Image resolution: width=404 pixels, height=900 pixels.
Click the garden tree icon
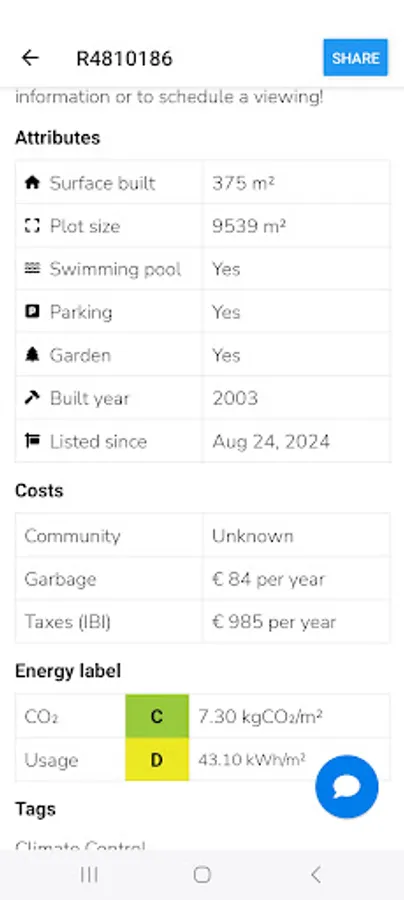click(x=32, y=355)
